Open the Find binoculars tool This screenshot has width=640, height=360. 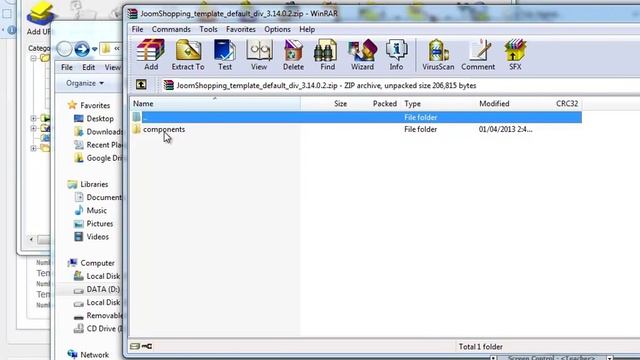click(327, 54)
